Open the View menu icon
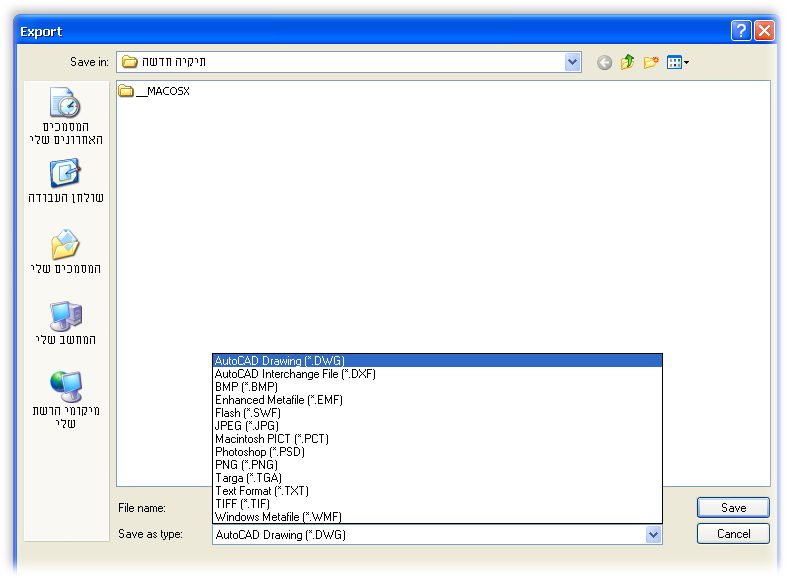This screenshot has height=578, width=787. click(x=678, y=62)
